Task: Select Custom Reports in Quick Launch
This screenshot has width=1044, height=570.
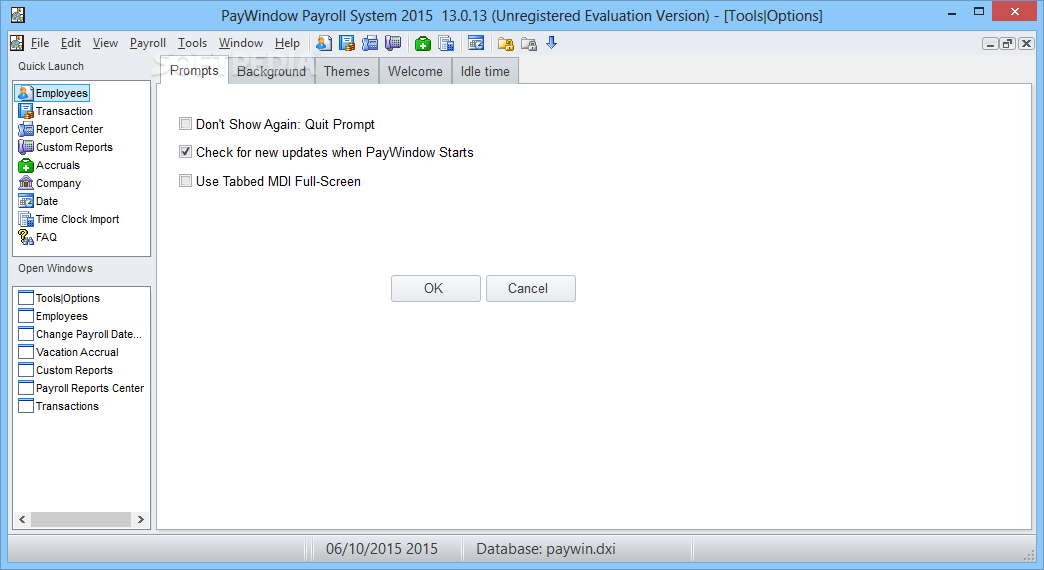Action: coord(65,147)
